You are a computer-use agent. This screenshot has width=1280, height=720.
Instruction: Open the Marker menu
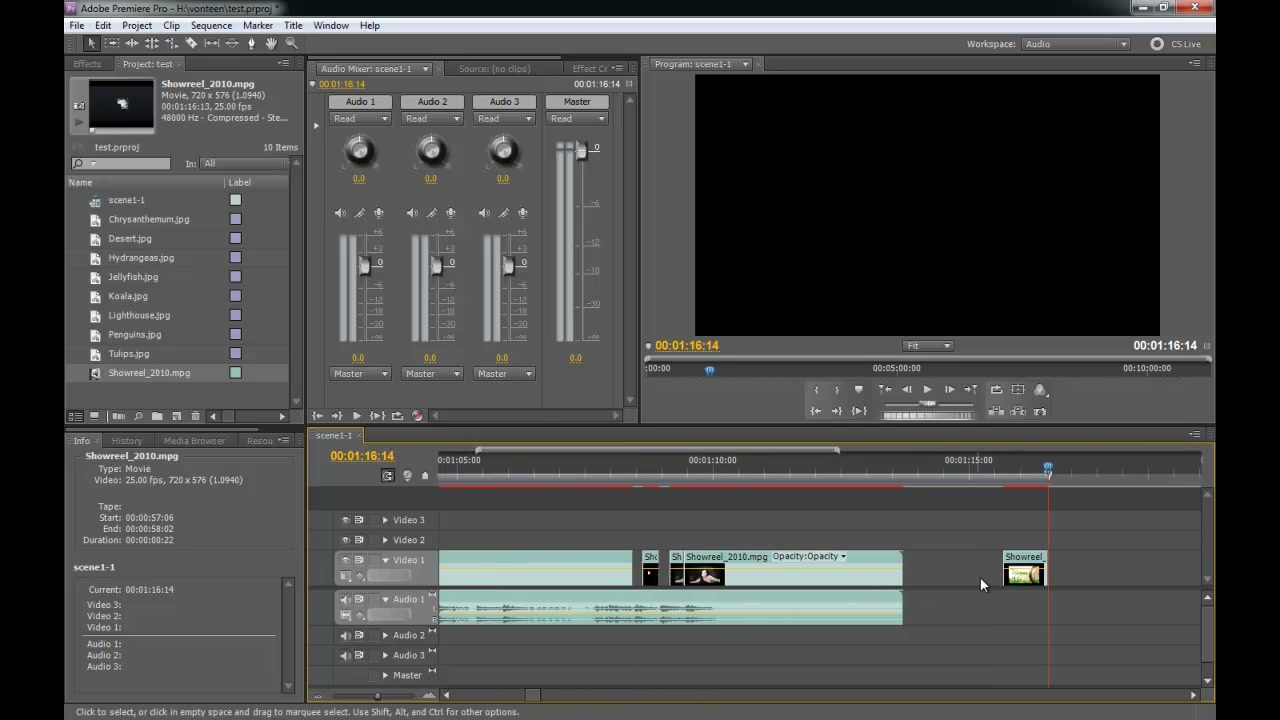(257, 25)
